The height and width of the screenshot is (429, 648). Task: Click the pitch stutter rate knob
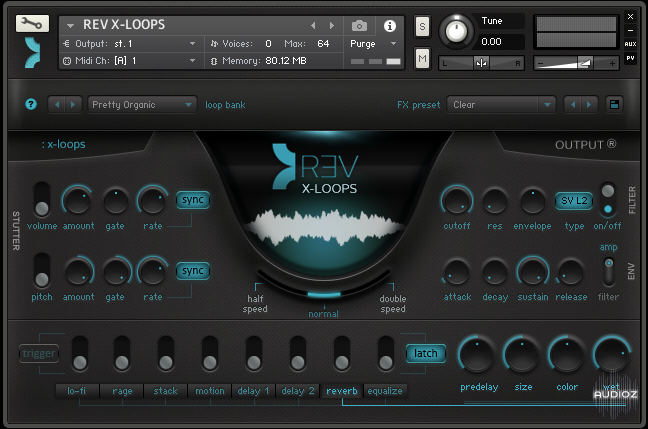[152, 272]
